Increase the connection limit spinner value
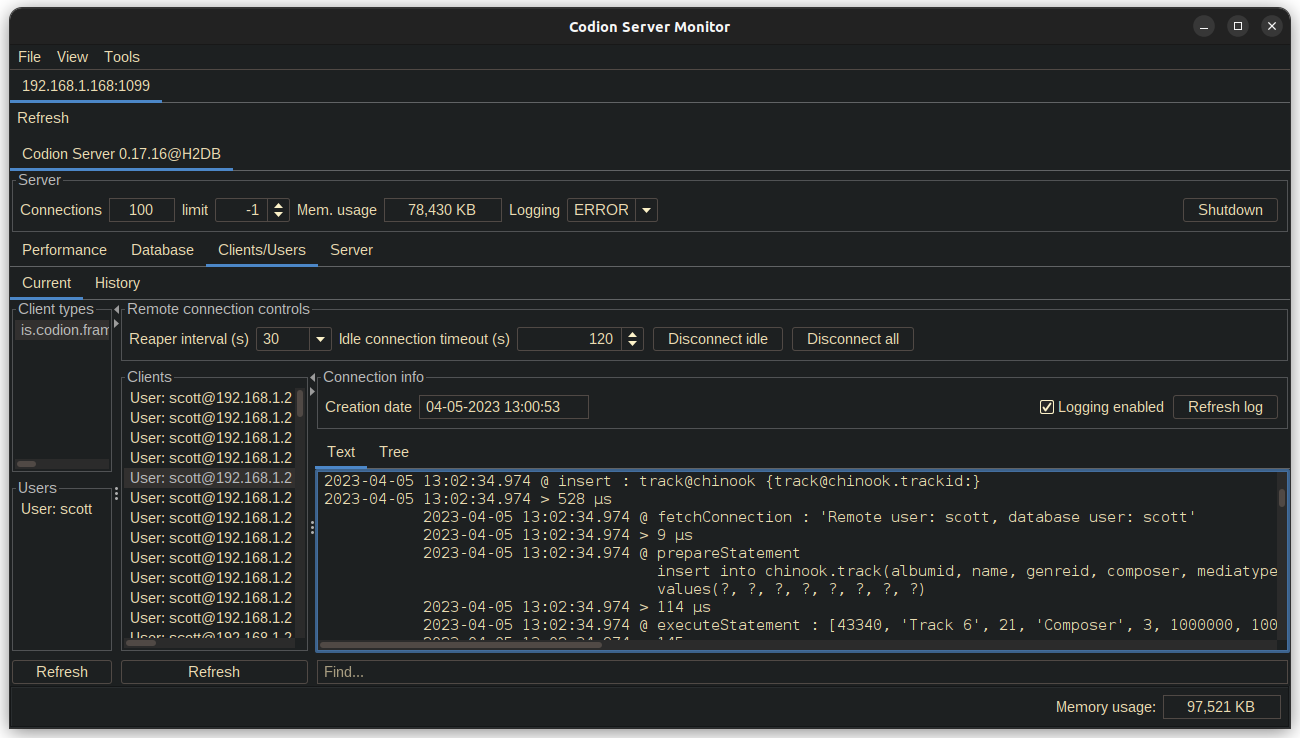This screenshot has height=738, width=1300. tap(278, 205)
